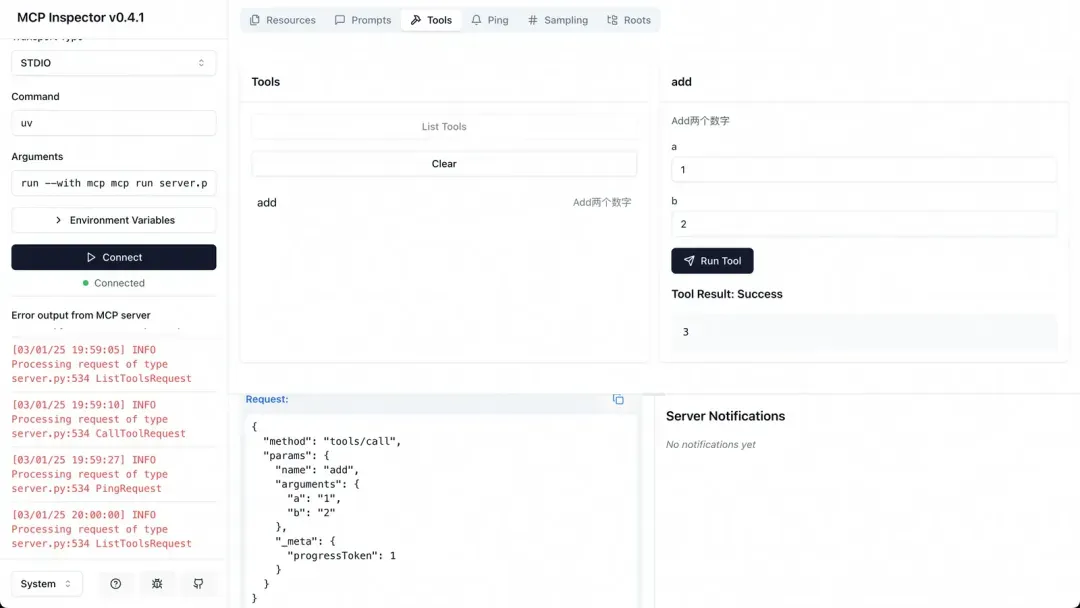Copy the request JSON via copy icon
Image resolution: width=1080 pixels, height=608 pixels.
tap(618, 400)
